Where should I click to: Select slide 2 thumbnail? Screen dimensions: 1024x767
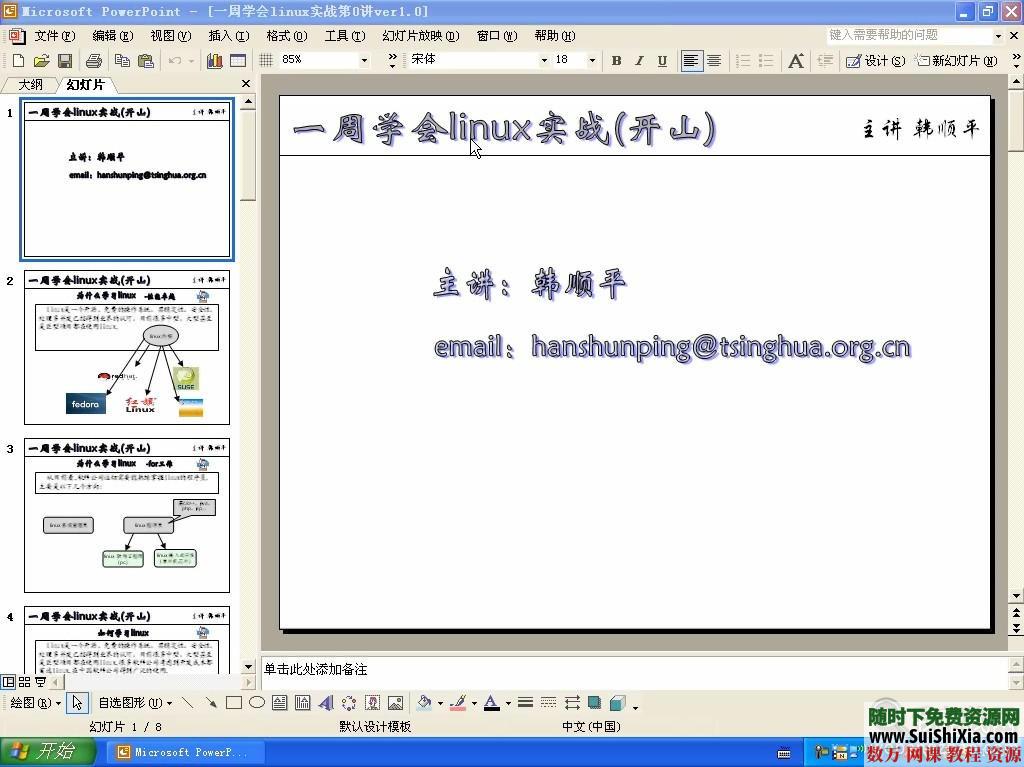click(127, 348)
